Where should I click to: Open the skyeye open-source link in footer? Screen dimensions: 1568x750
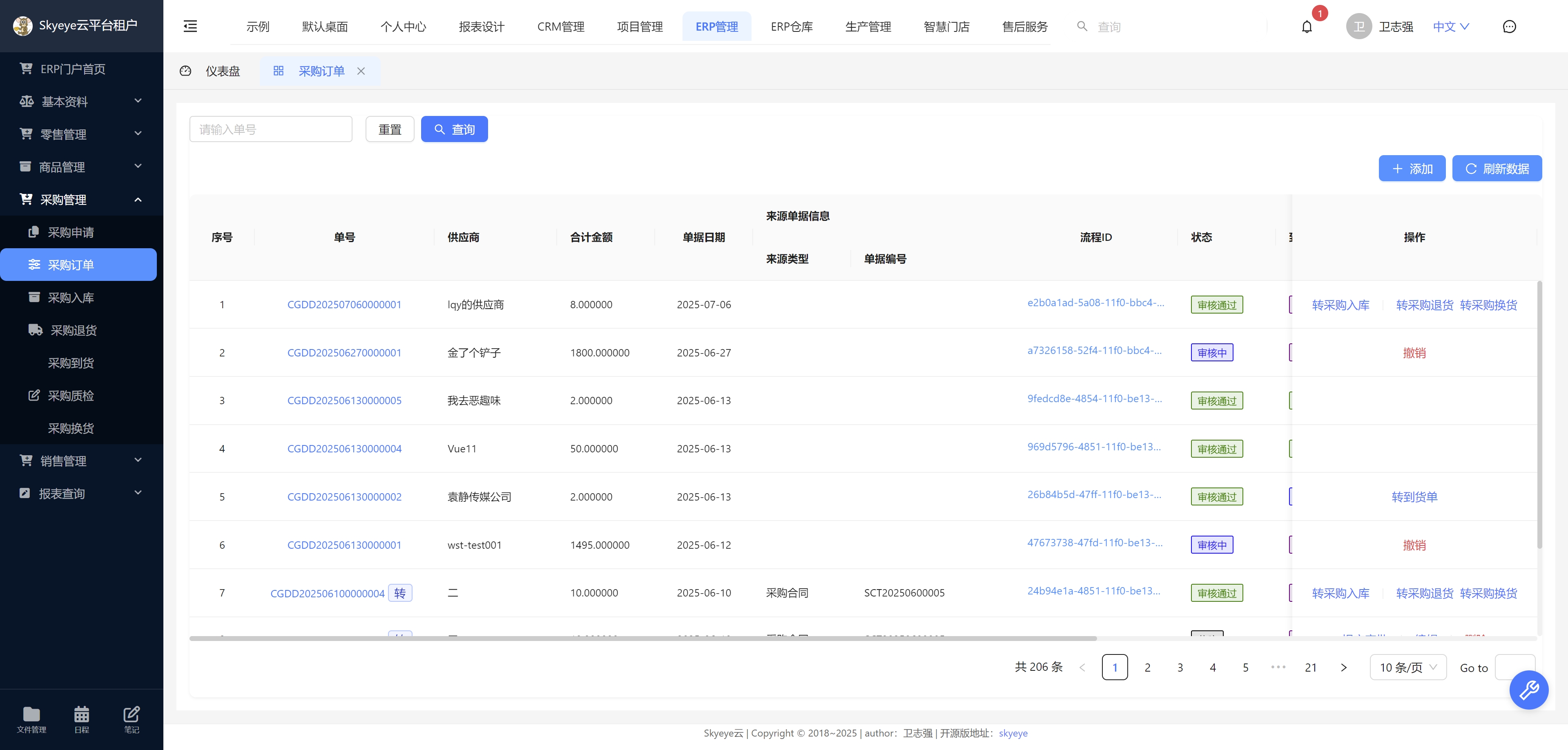tap(1013, 733)
